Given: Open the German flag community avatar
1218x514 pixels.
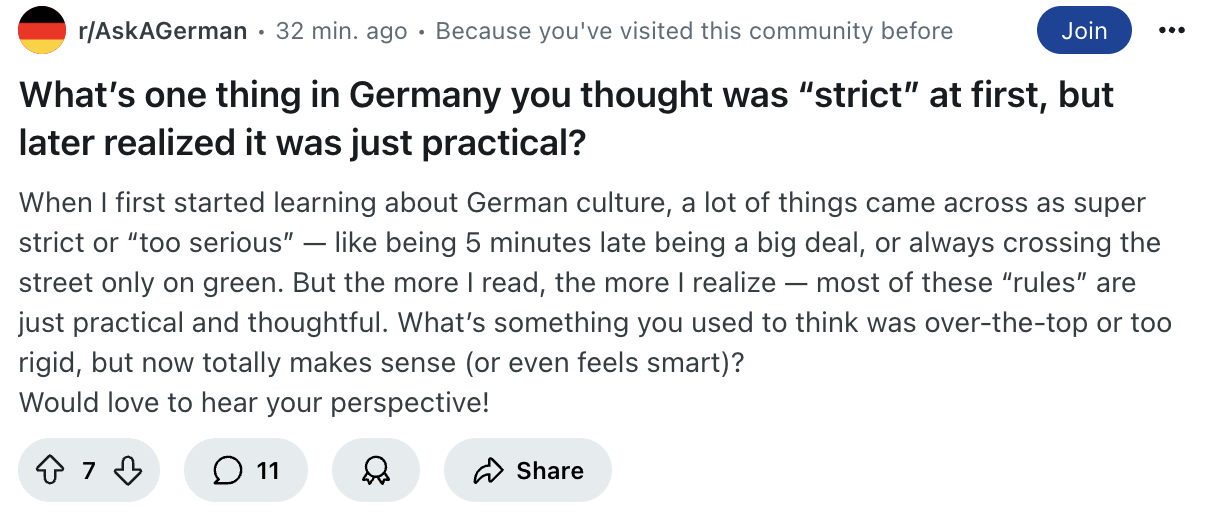Looking at the screenshot, I should click(42, 30).
